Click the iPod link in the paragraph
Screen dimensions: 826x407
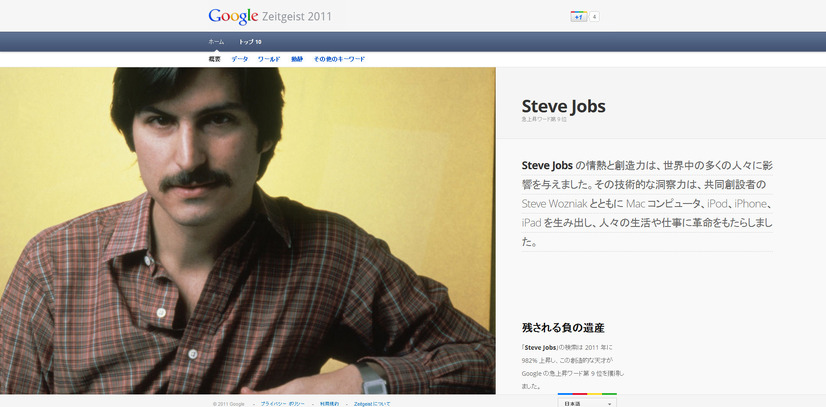point(716,204)
